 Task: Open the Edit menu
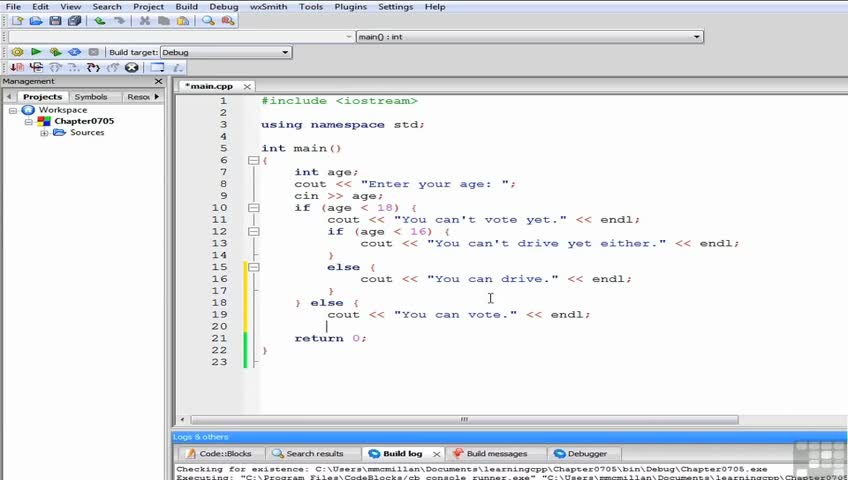[x=41, y=6]
